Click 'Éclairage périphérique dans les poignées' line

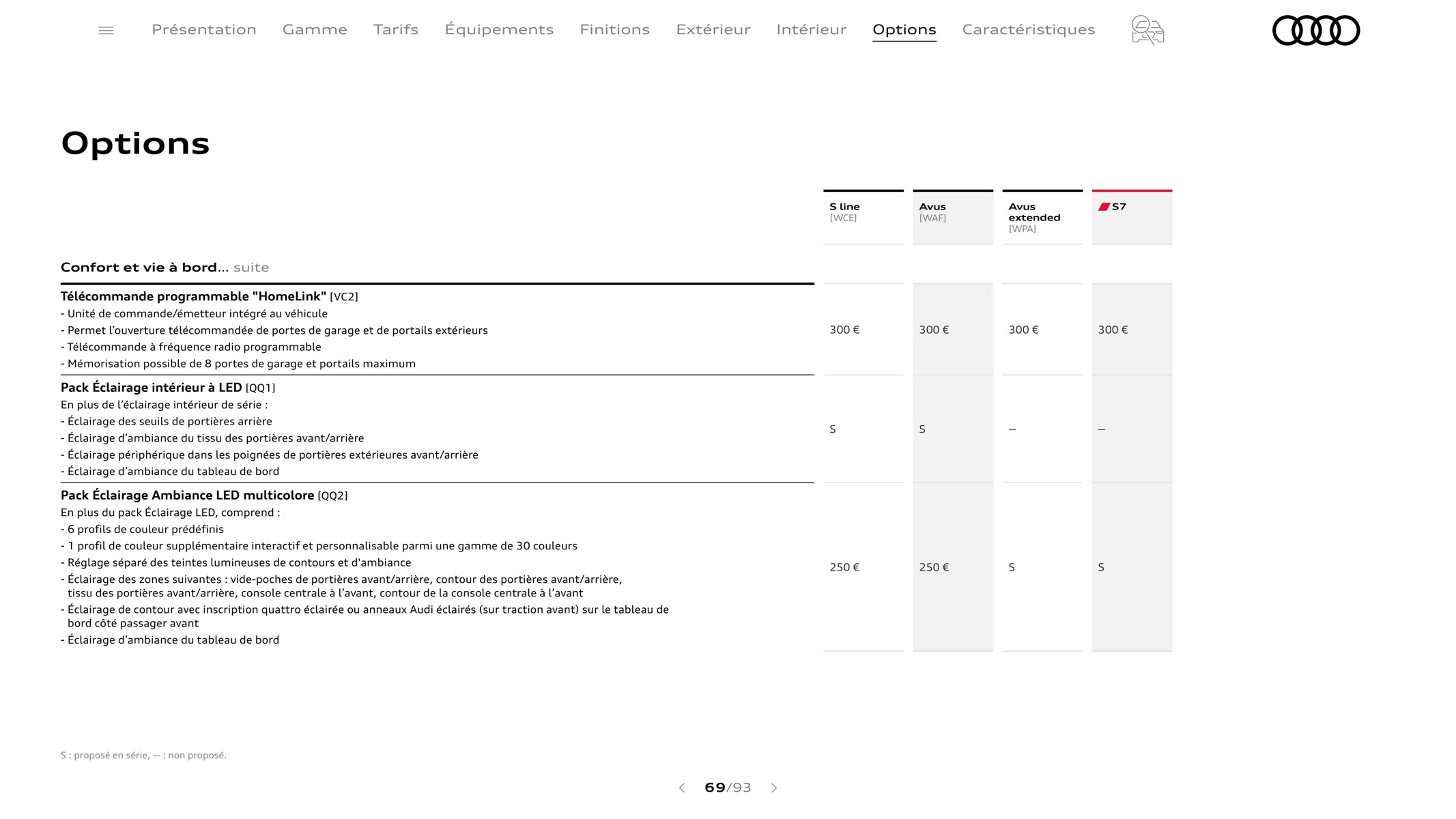coord(270,455)
